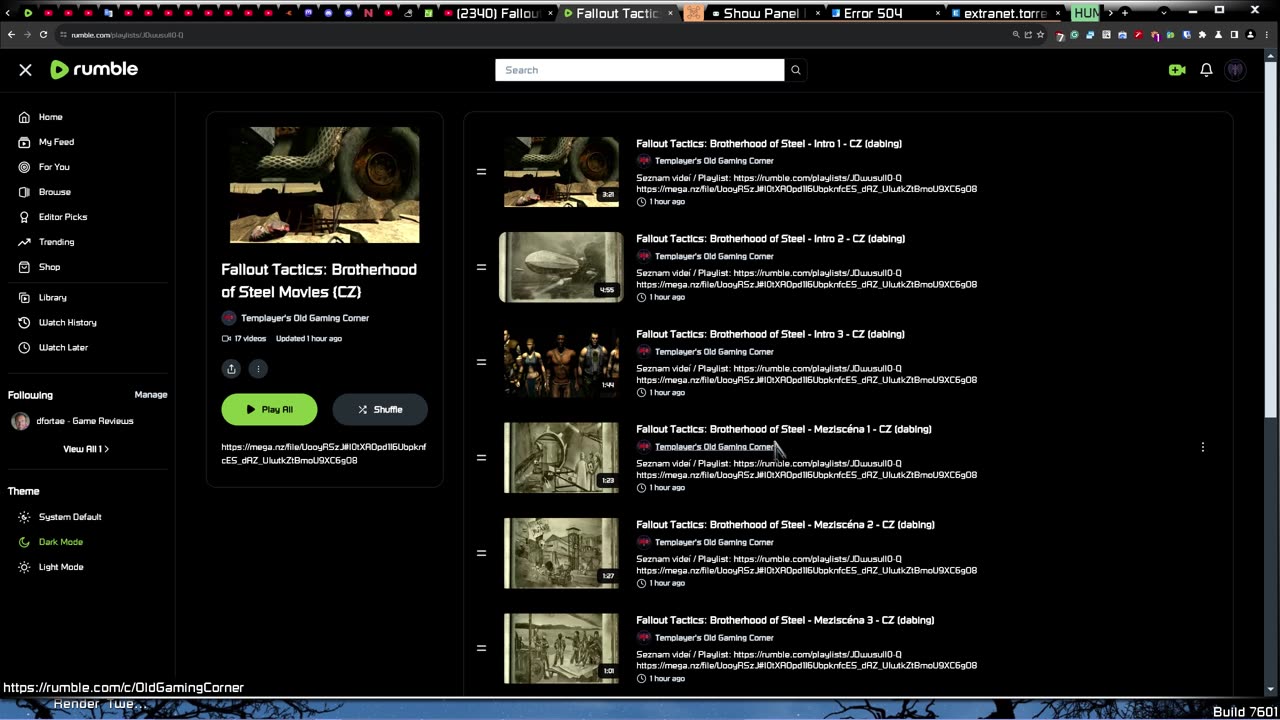The image size is (1280, 720).
Task: Open the green upload video camera icon
Action: [1177, 70]
